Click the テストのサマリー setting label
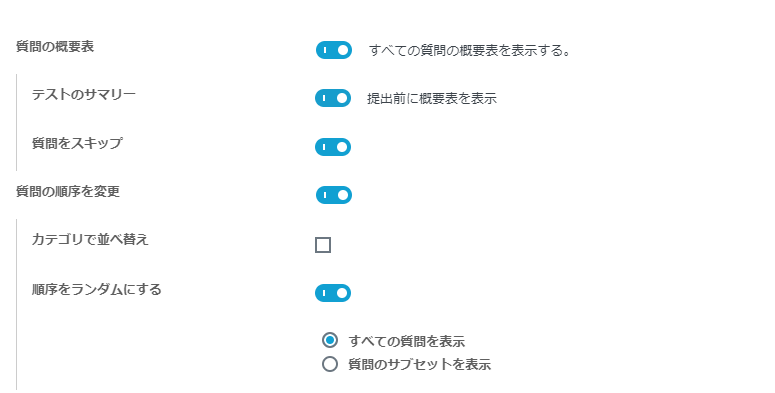 (84, 94)
